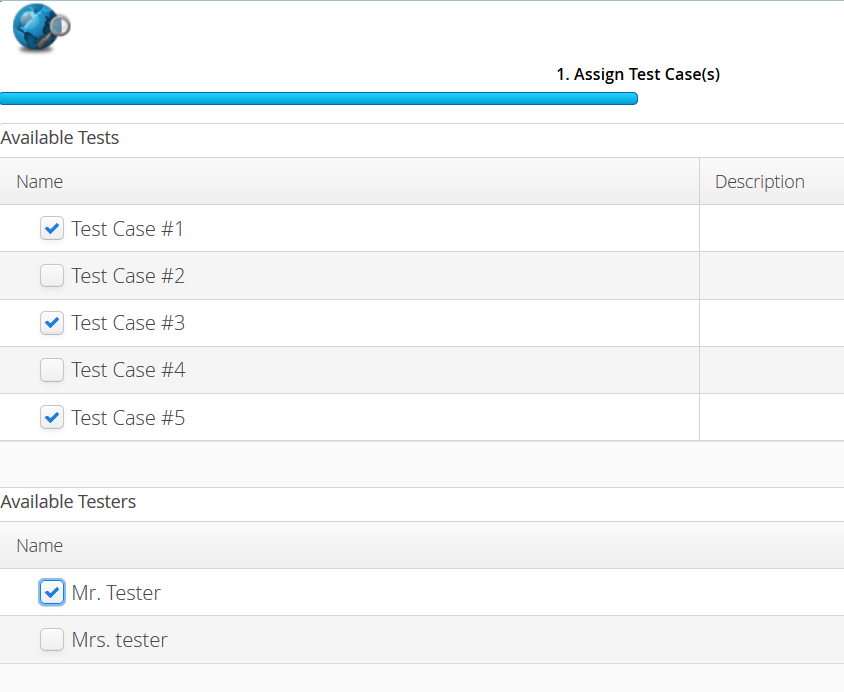Click the 'Mrs. tester' name label
This screenshot has width=844, height=692.
tap(117, 639)
